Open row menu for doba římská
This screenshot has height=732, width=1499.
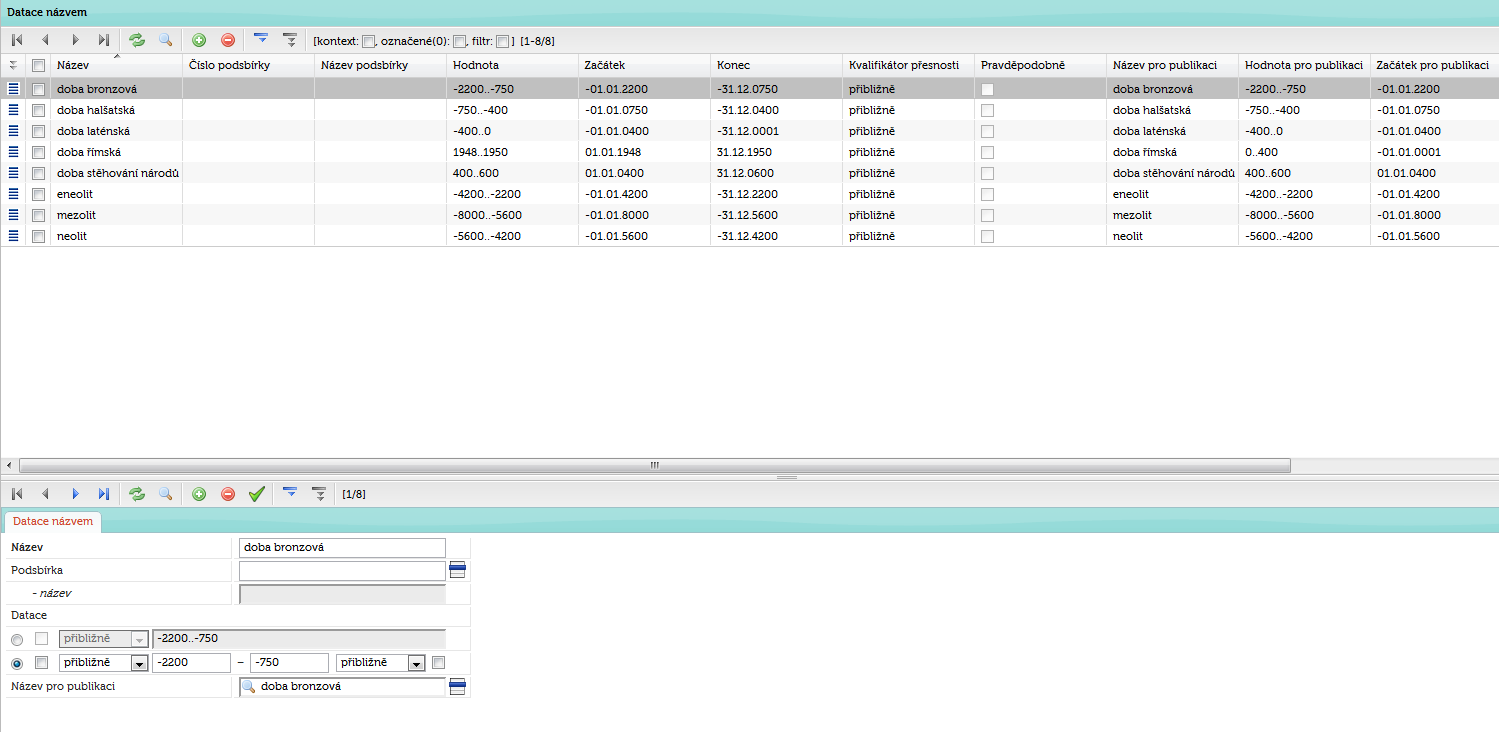tap(14, 152)
